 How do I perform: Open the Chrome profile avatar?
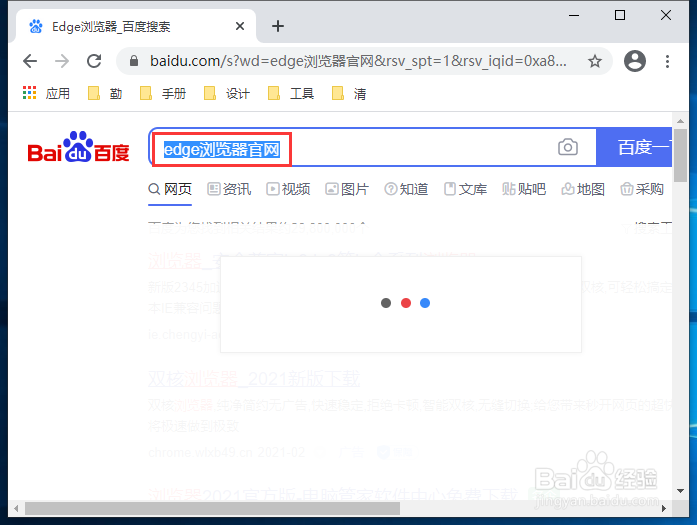point(635,61)
